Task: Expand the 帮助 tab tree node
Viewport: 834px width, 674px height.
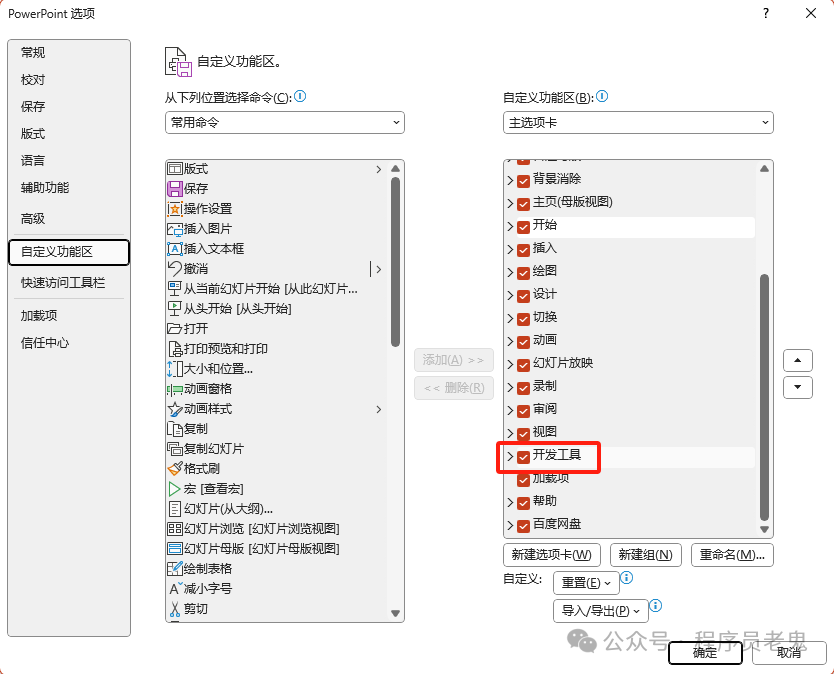Action: [x=510, y=502]
